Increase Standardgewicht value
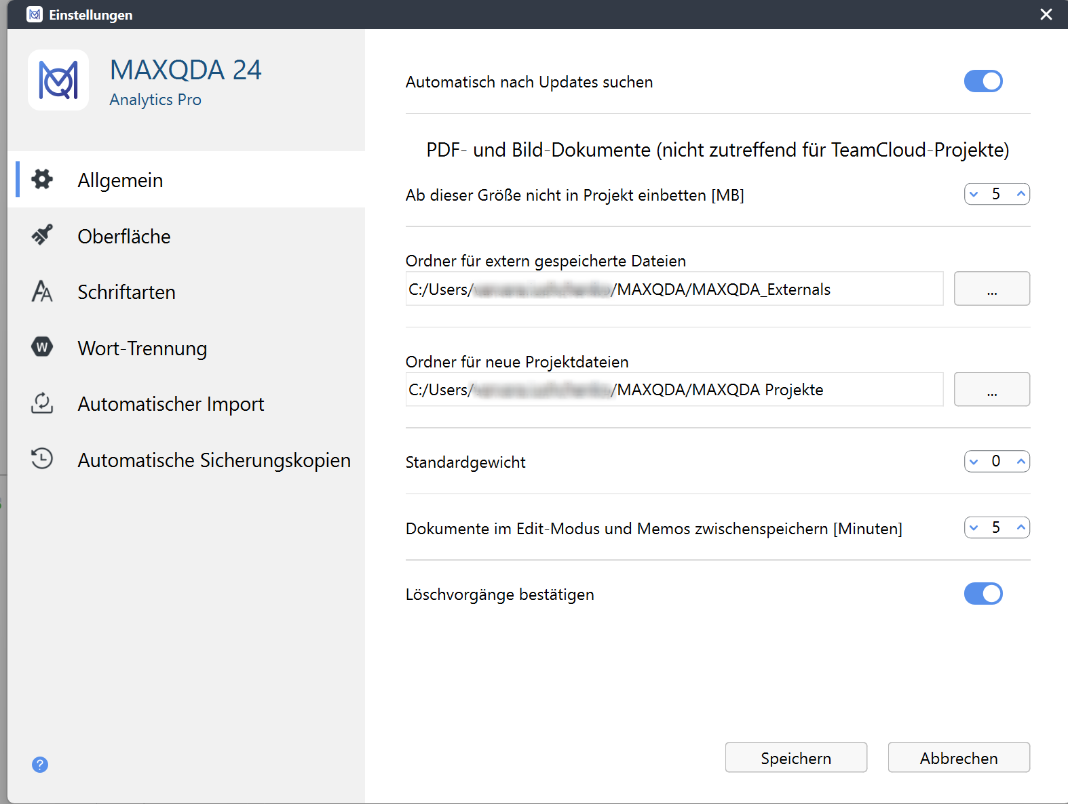The width and height of the screenshot is (1068, 804). coord(1020,461)
